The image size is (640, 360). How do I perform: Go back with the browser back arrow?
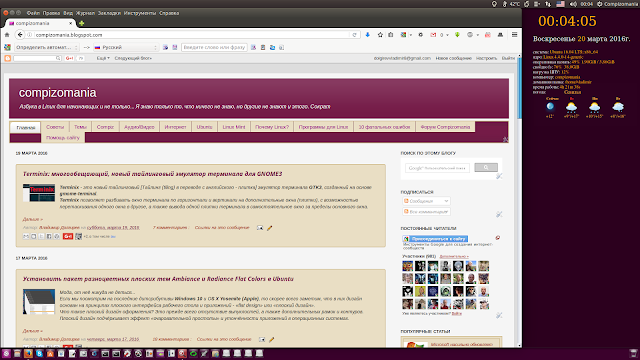click(x=20, y=35)
